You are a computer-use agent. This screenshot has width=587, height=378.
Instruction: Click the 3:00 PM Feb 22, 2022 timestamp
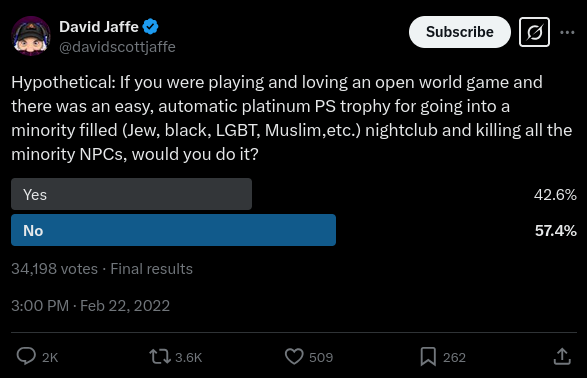point(91,306)
